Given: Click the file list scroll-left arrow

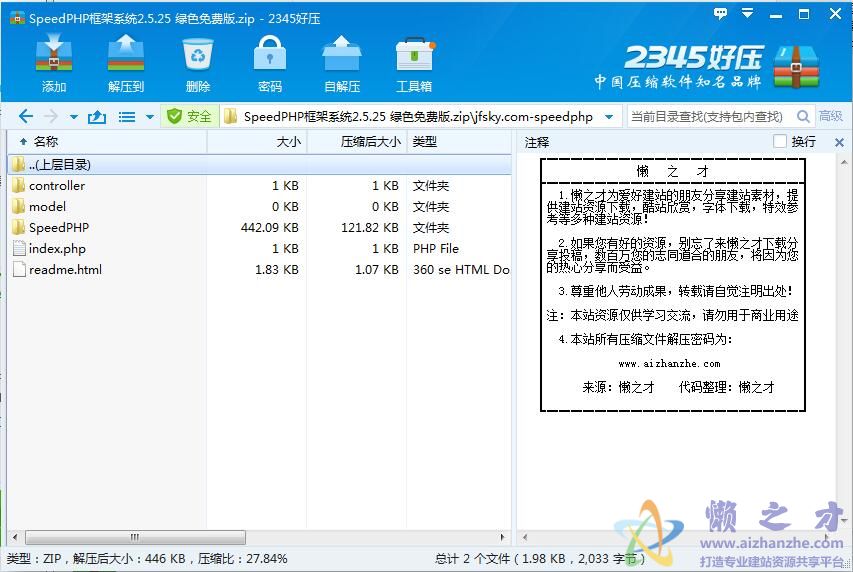Looking at the screenshot, I should point(15,537).
